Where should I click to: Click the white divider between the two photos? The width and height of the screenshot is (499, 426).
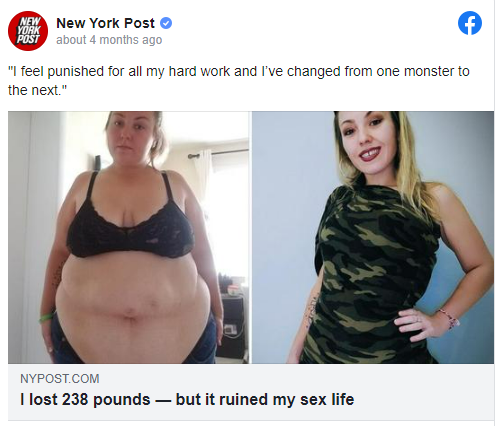tap(250, 237)
